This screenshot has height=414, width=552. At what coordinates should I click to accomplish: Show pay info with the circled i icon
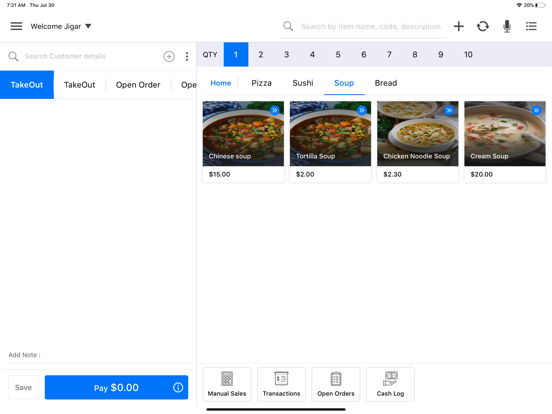click(178, 387)
